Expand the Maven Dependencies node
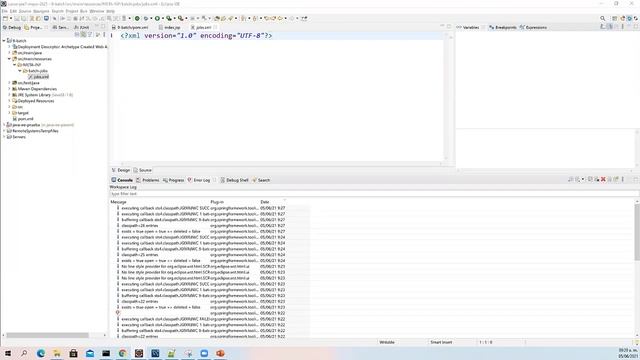 coord(9,89)
